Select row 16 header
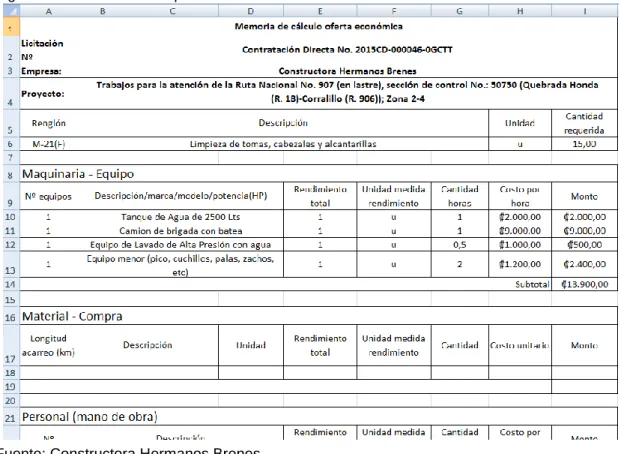Screen dimensions: 624x454 pyautogui.click(x=11, y=316)
